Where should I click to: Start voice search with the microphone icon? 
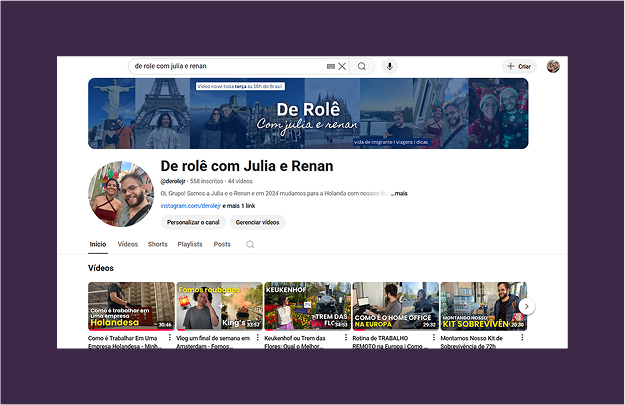(x=390, y=66)
